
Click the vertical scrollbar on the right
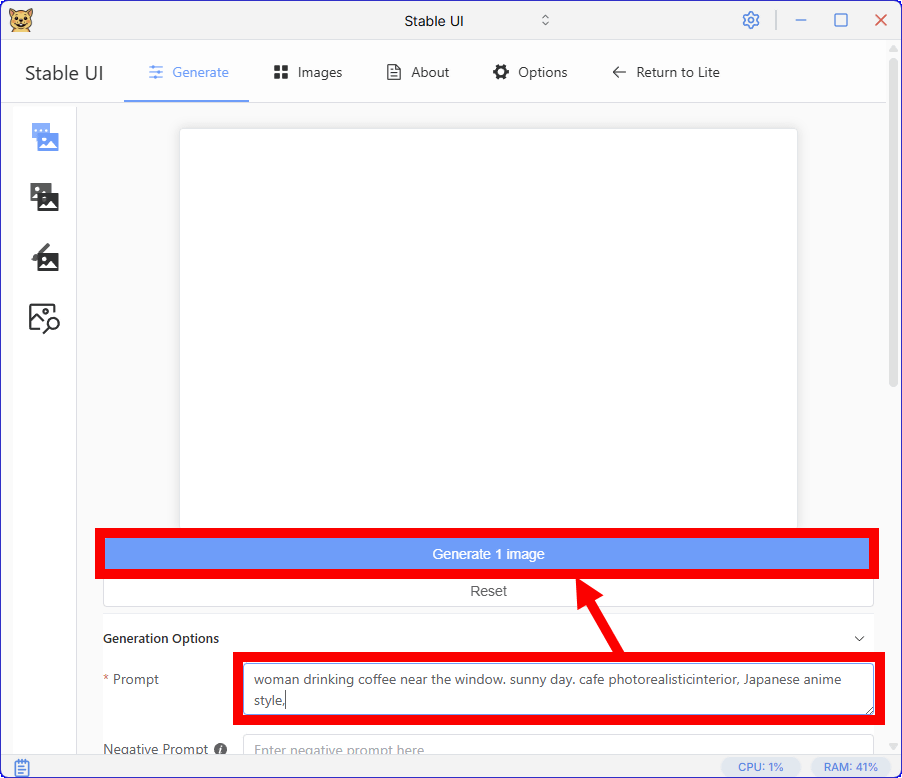coord(893,220)
